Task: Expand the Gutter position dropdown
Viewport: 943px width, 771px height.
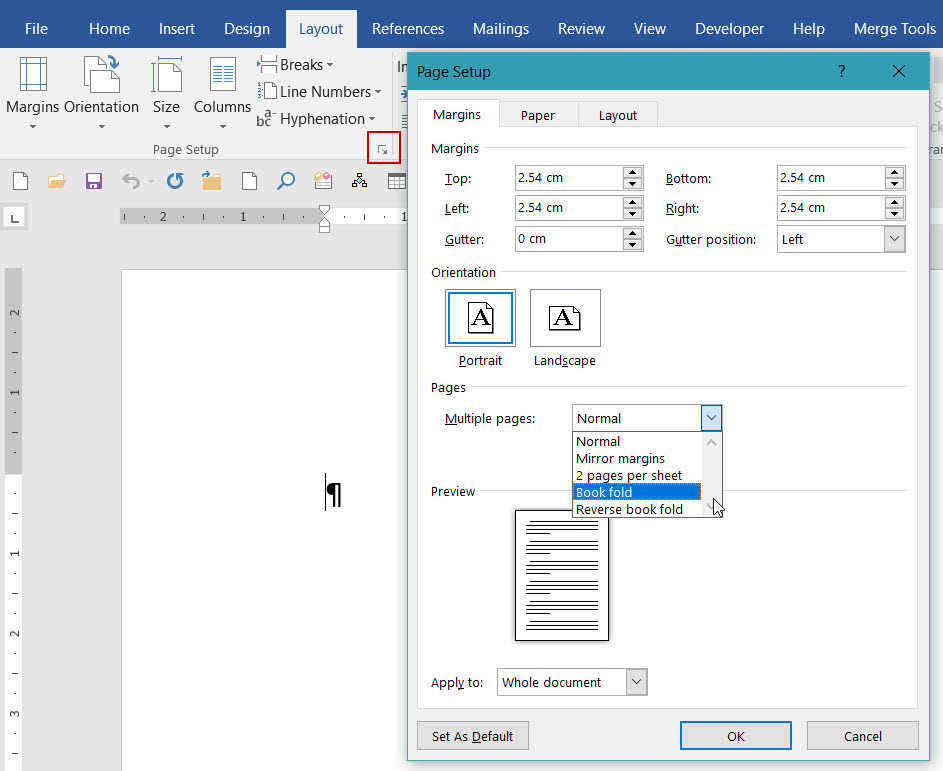Action: (x=894, y=239)
